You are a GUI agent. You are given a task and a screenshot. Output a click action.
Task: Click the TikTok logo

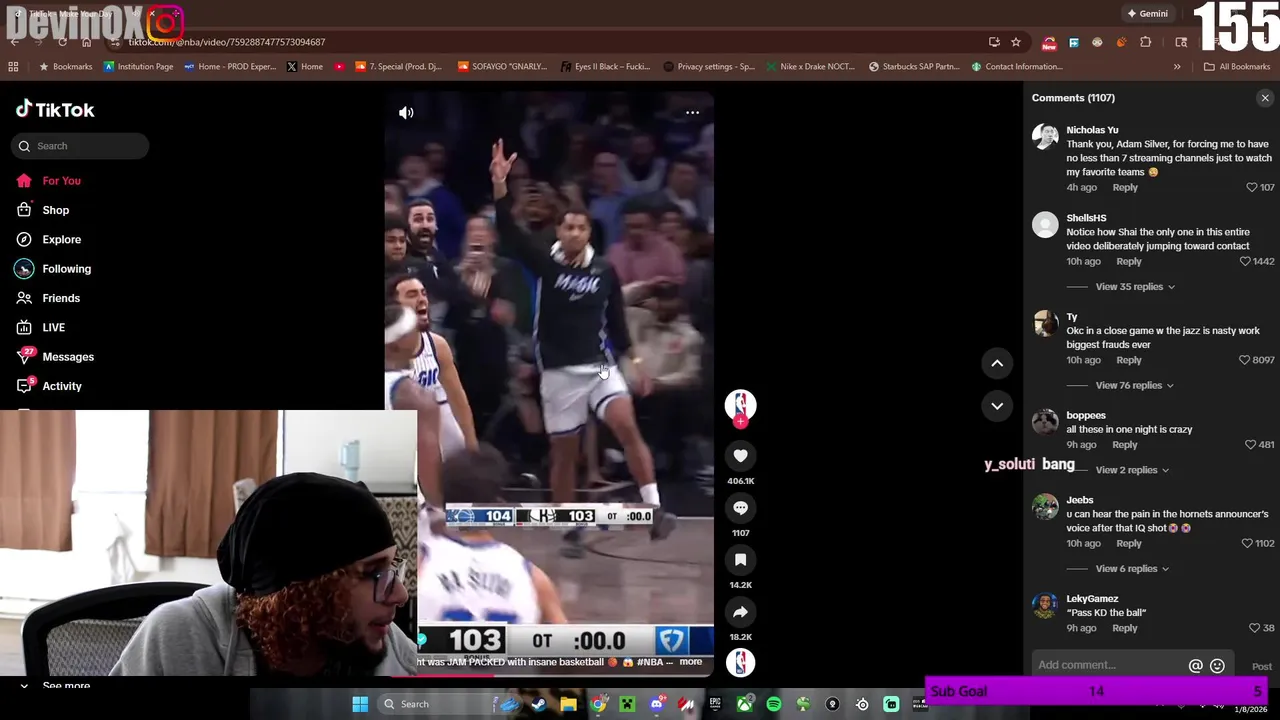pos(55,110)
